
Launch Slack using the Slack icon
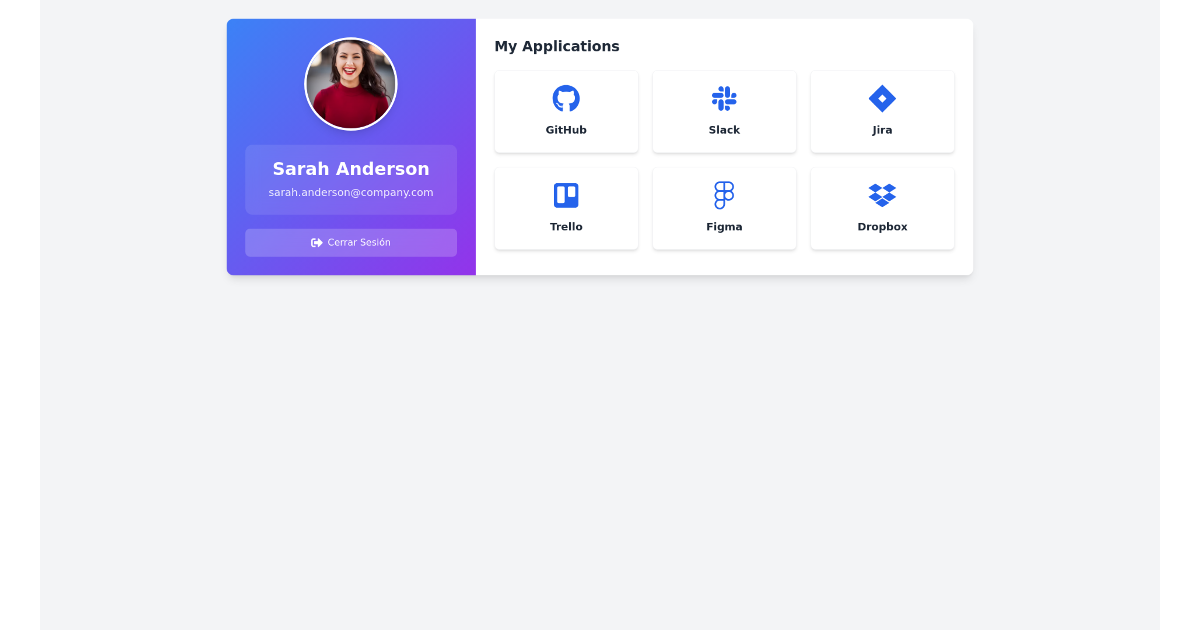point(724,98)
